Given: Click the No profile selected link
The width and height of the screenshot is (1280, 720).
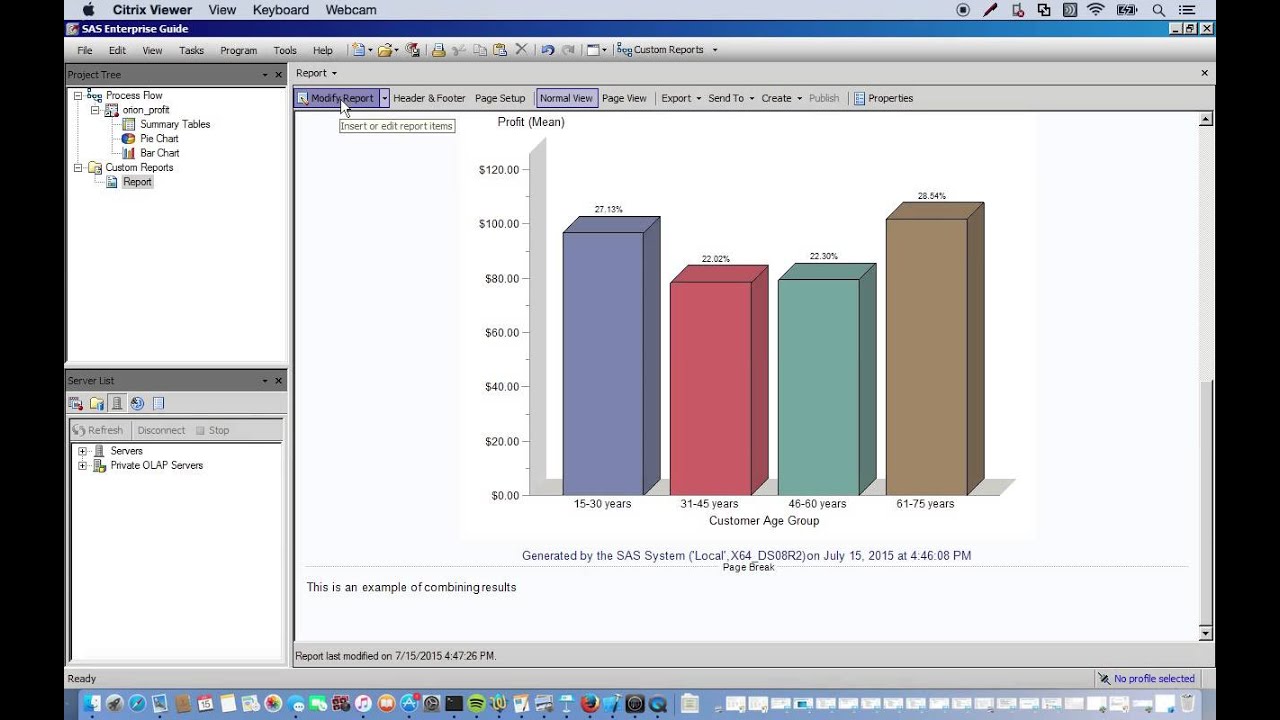Looking at the screenshot, I should coord(1154,679).
